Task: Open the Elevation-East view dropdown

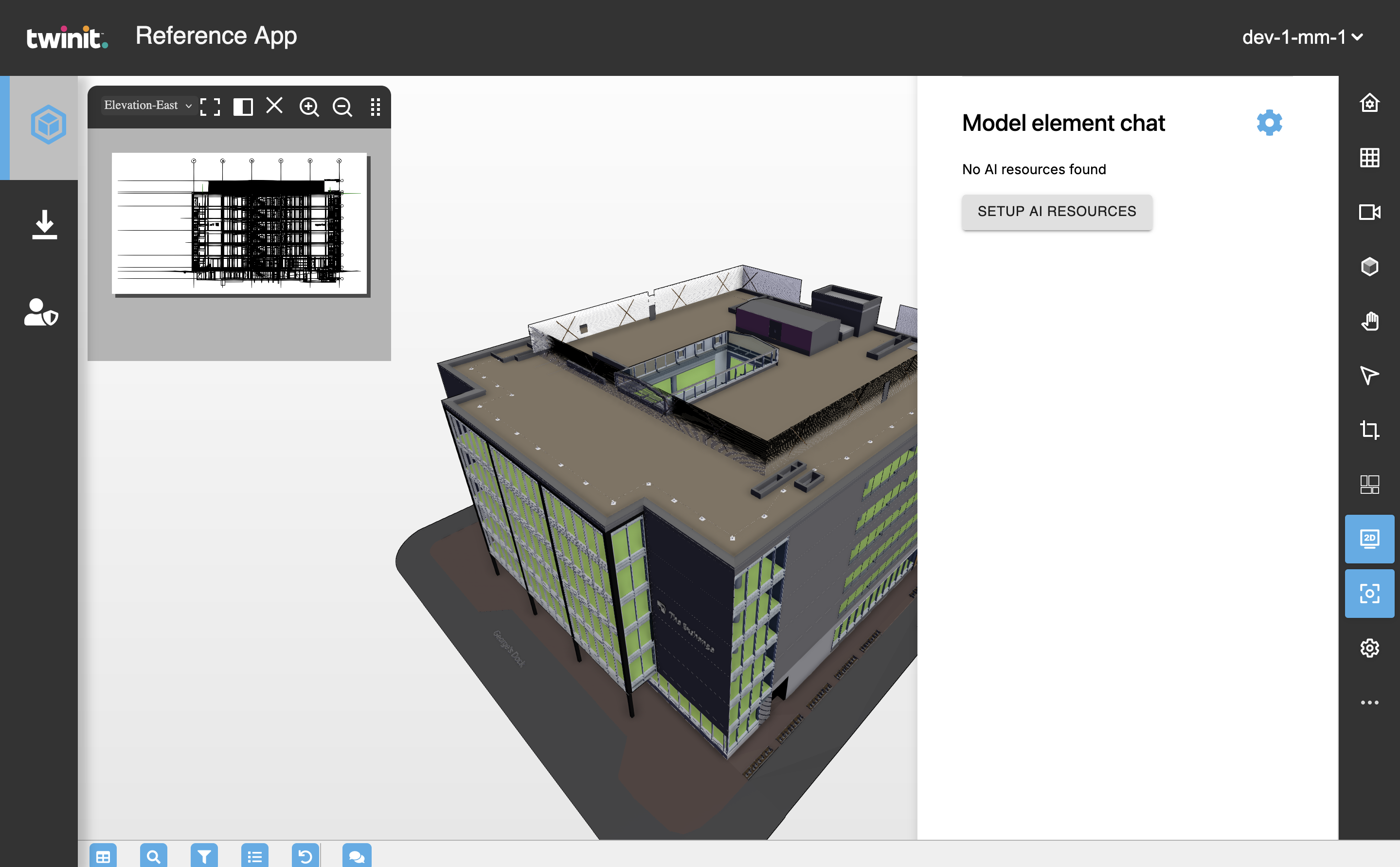Action: click(x=148, y=106)
